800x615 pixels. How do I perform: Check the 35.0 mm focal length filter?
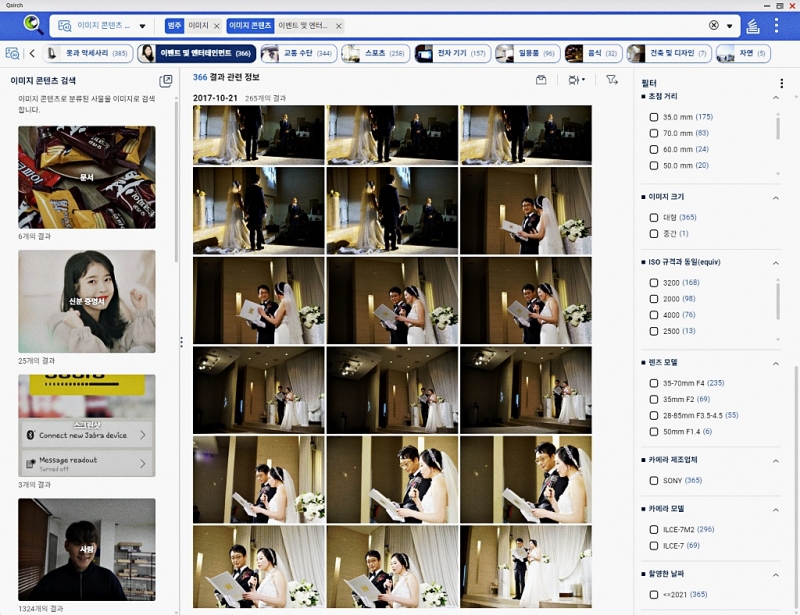(654, 117)
